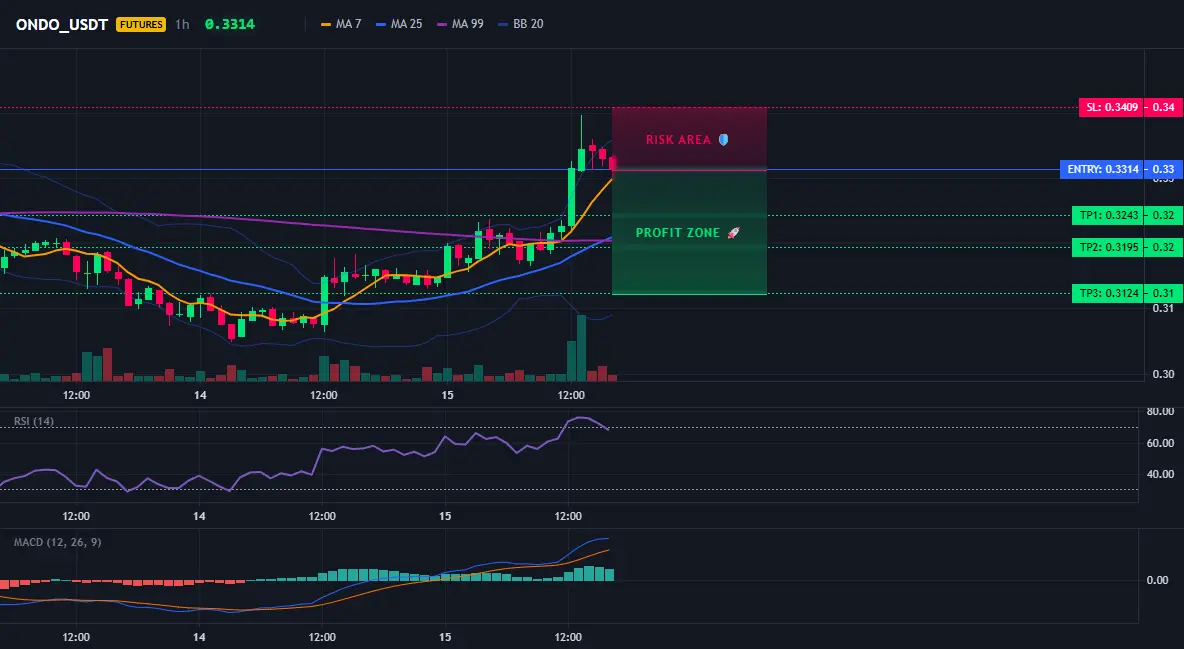The height and width of the screenshot is (649, 1184).
Task: Click the 0.3314 current price value
Action: coord(230,24)
